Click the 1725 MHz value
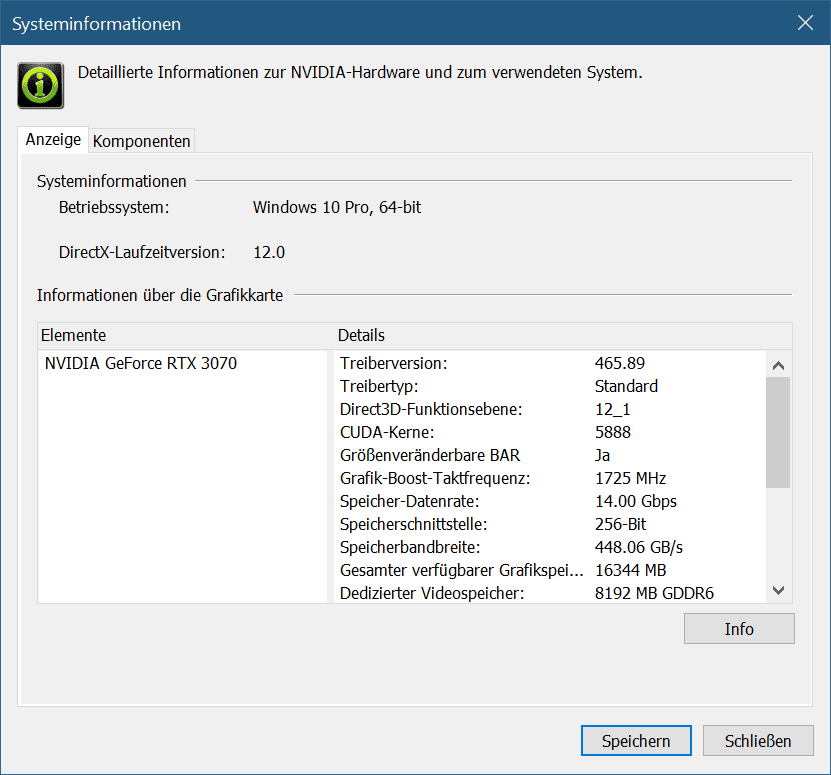831x775 pixels. pos(630,478)
